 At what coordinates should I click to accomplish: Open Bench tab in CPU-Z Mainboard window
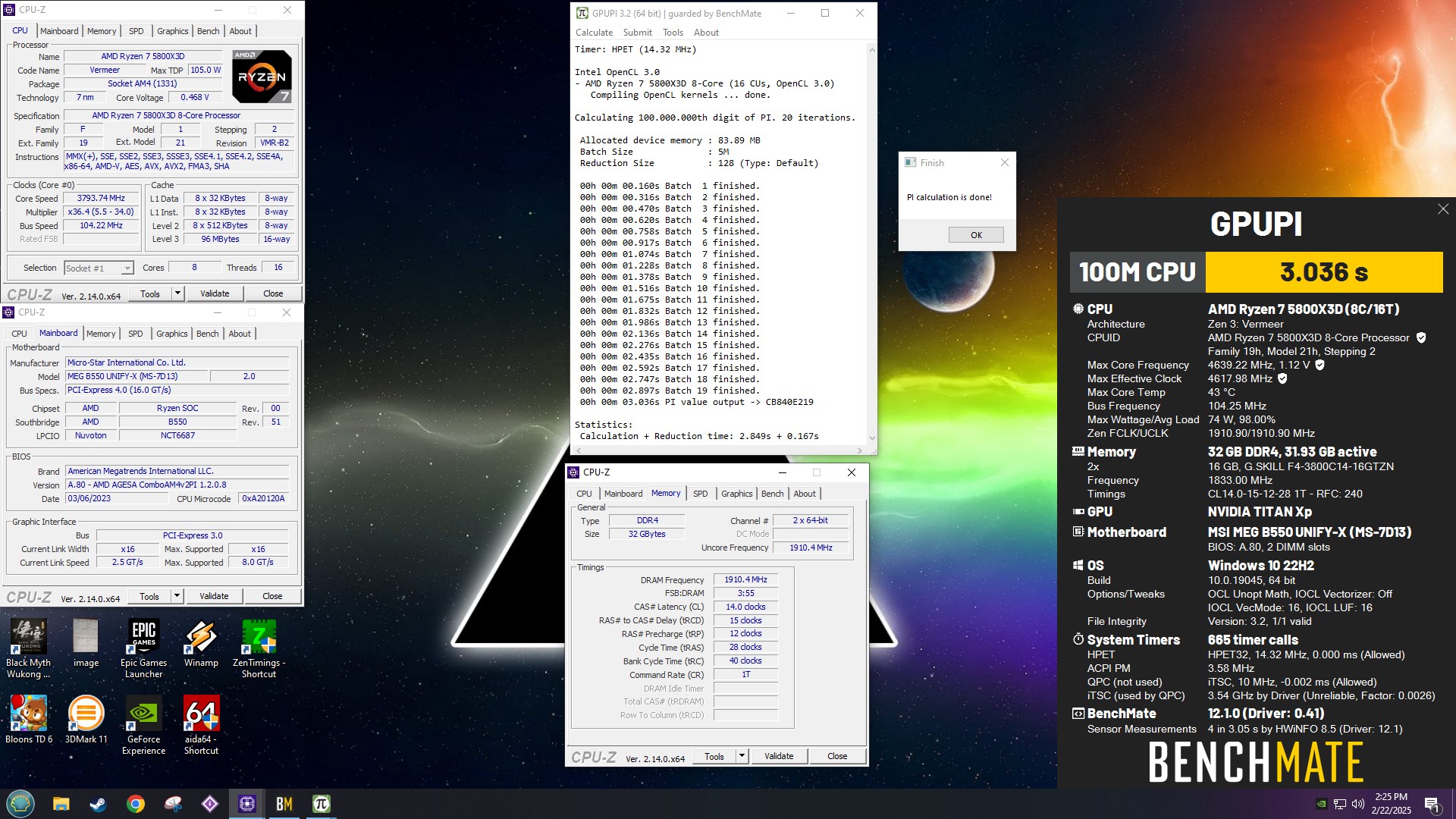point(207,334)
